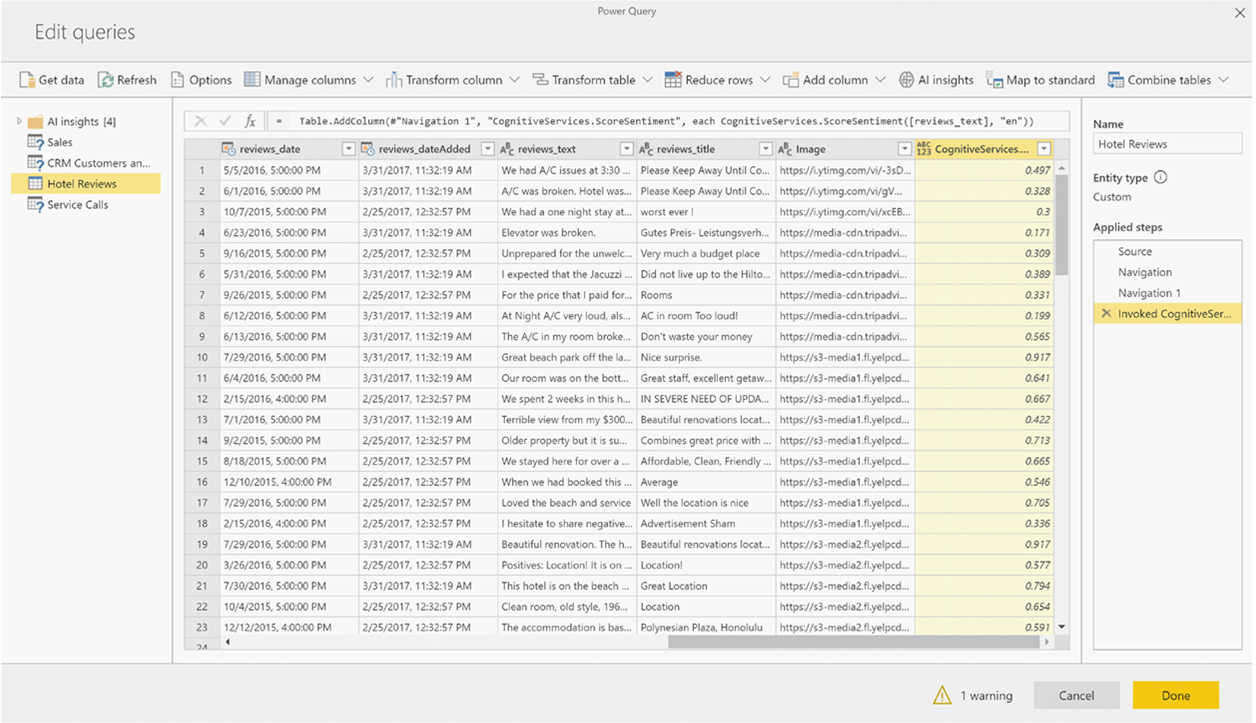This screenshot has width=1256, height=723.
Task: Click the CognitiveServices column ABC123 type icon
Action: pyautogui.click(x=924, y=149)
